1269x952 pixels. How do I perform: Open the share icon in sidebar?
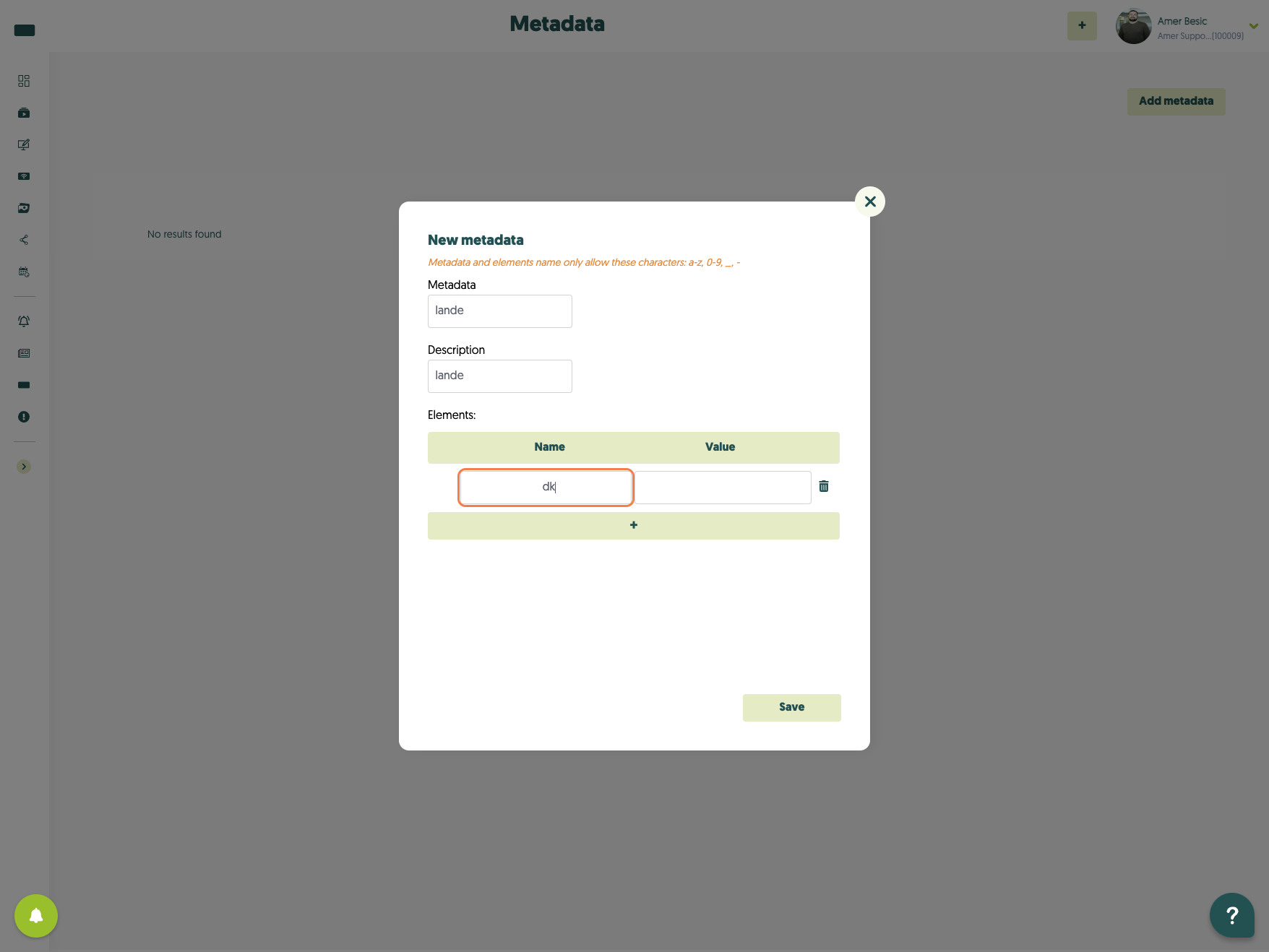click(24, 240)
